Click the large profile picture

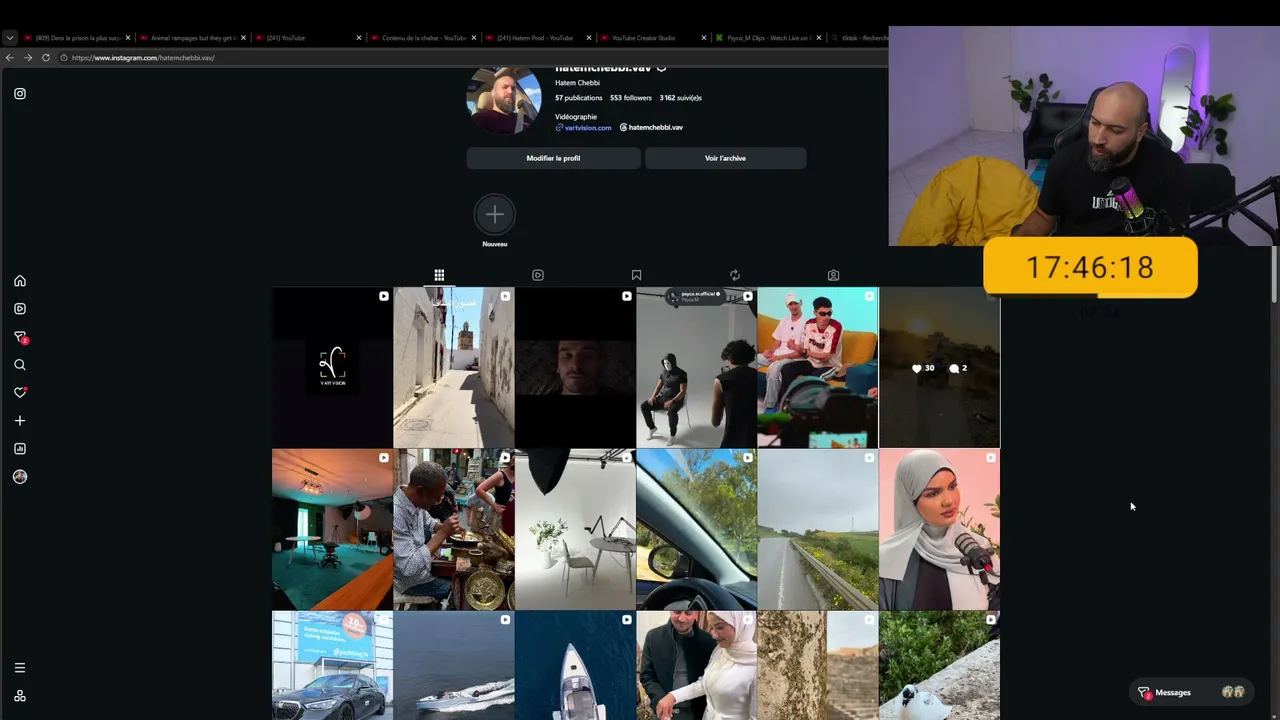504,98
